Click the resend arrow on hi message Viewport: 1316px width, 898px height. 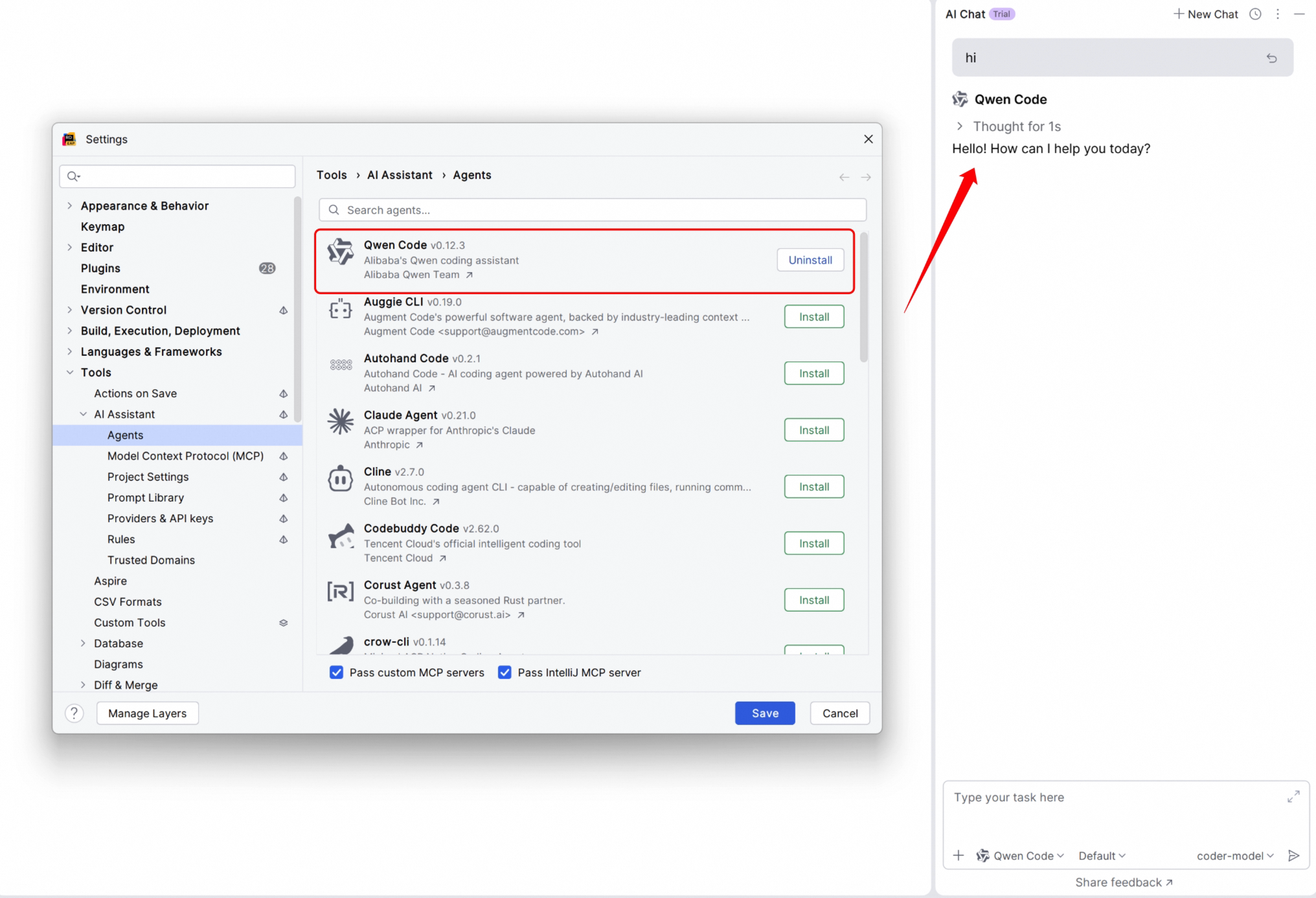[1271, 58]
